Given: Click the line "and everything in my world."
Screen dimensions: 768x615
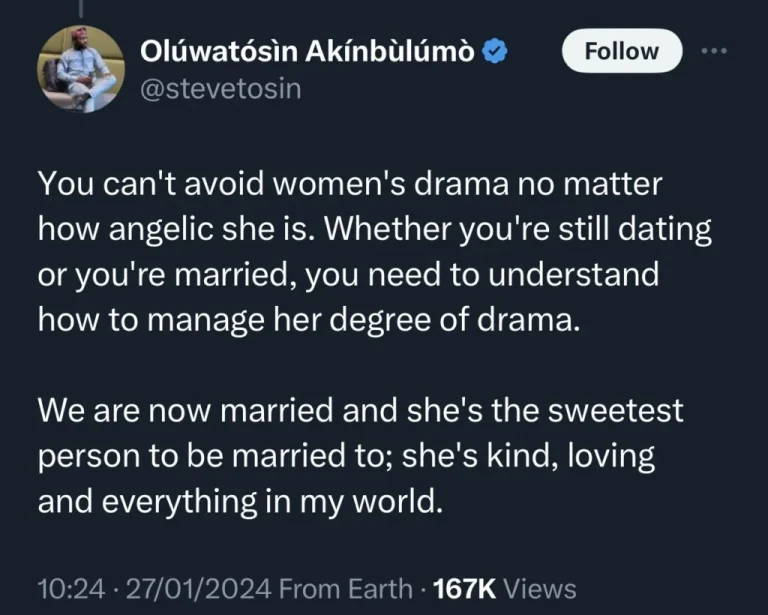Looking at the screenshot, I should [x=239, y=501].
